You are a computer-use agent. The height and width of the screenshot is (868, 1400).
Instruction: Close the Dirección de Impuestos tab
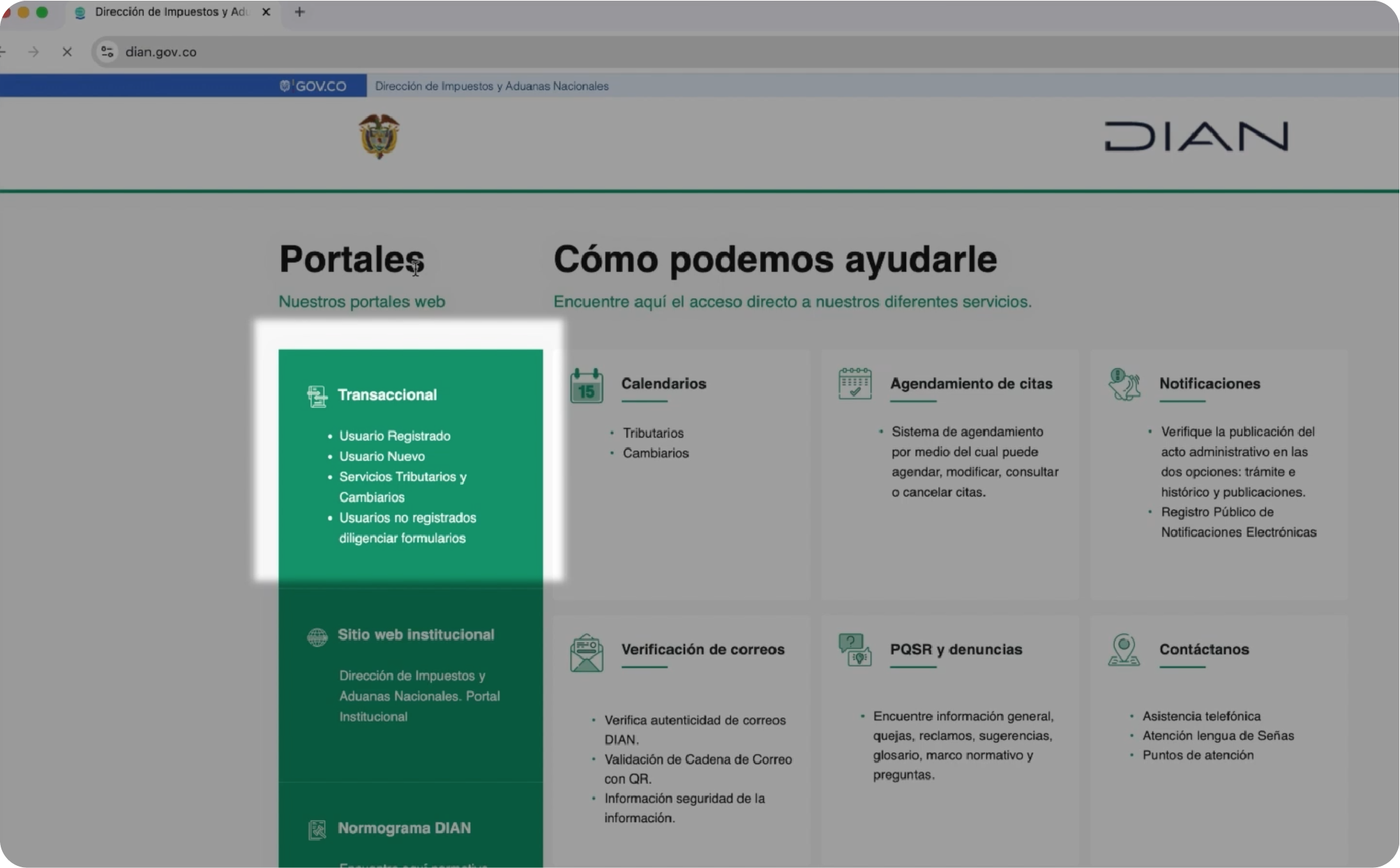click(266, 12)
